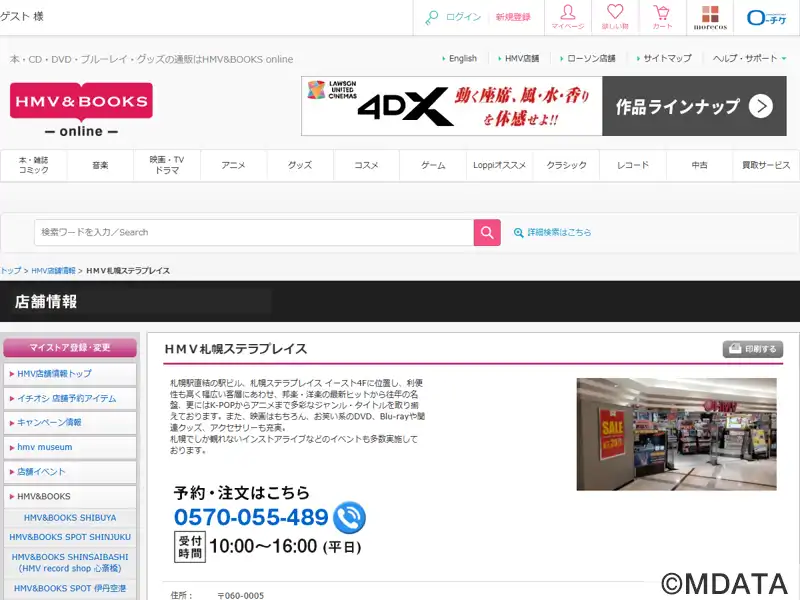
Task: Open My Page person icon
Action: pos(568,12)
